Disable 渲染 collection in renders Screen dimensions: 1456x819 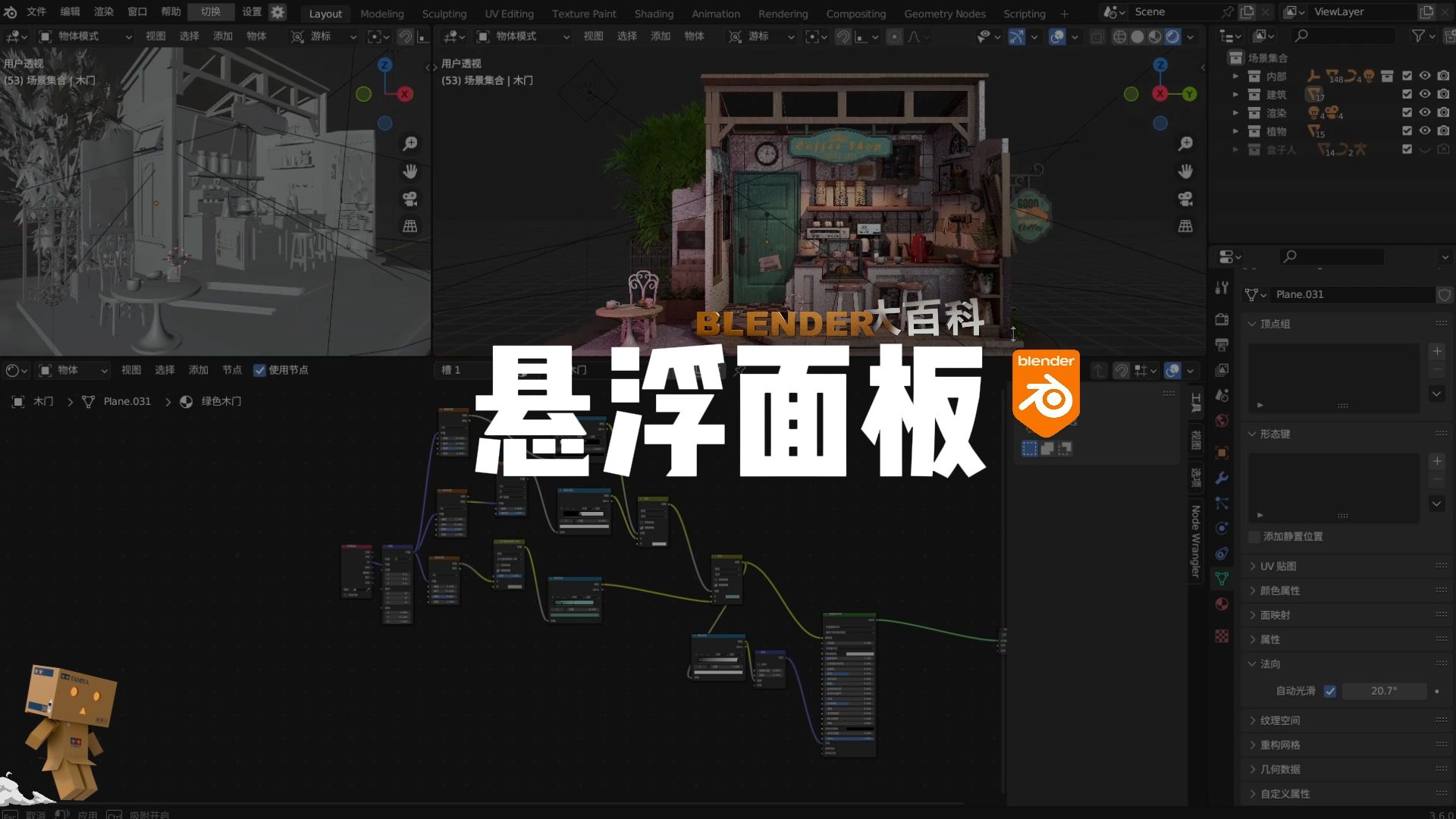(1443, 112)
